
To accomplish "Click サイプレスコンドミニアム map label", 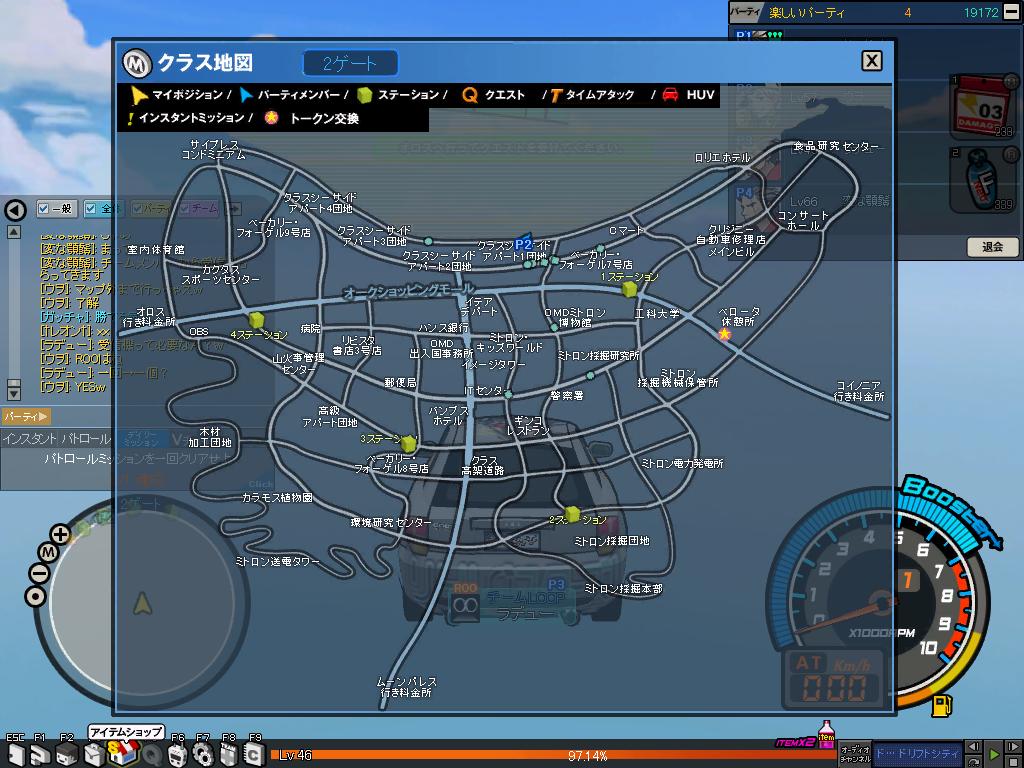I will 214,150.
